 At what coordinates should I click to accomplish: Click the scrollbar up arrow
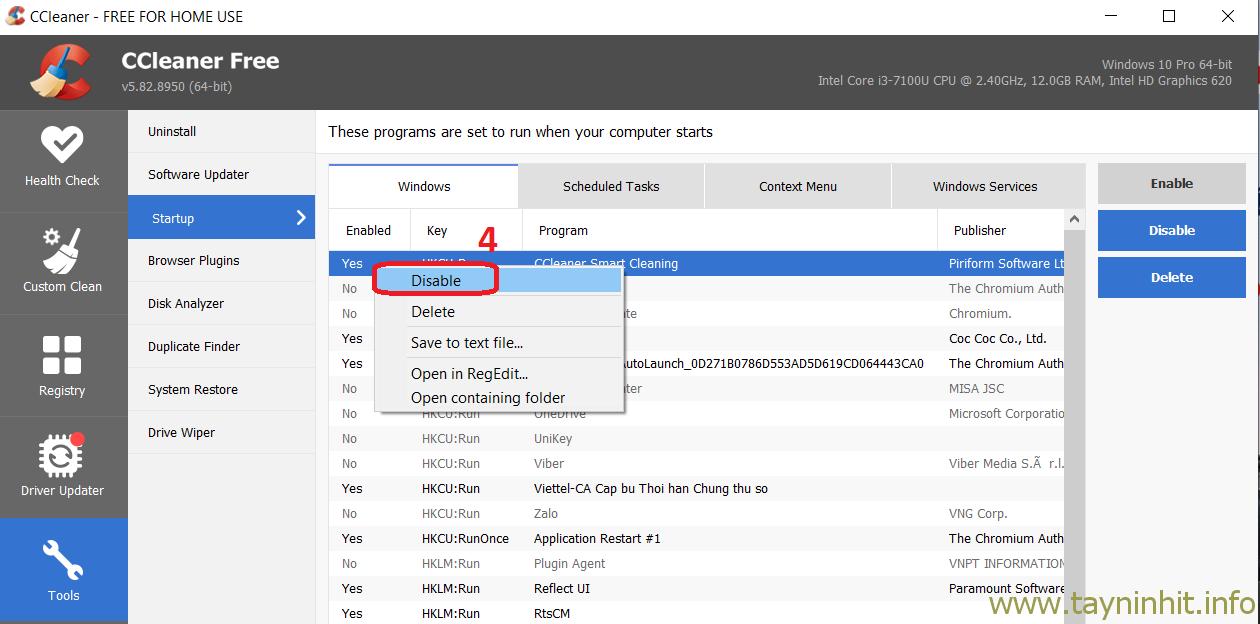click(1074, 220)
